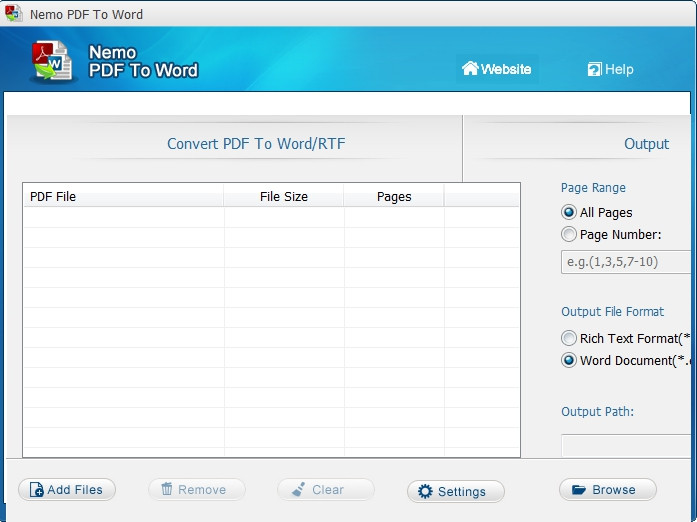The height and width of the screenshot is (522, 697).
Task: Click the Pages column header
Action: 394,196
